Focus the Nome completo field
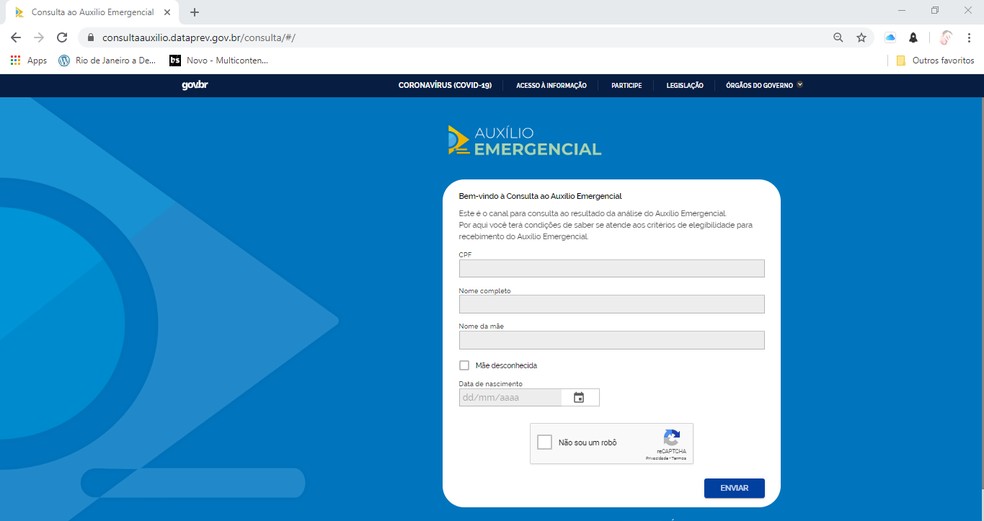Viewport: 984px width, 521px height. point(612,304)
